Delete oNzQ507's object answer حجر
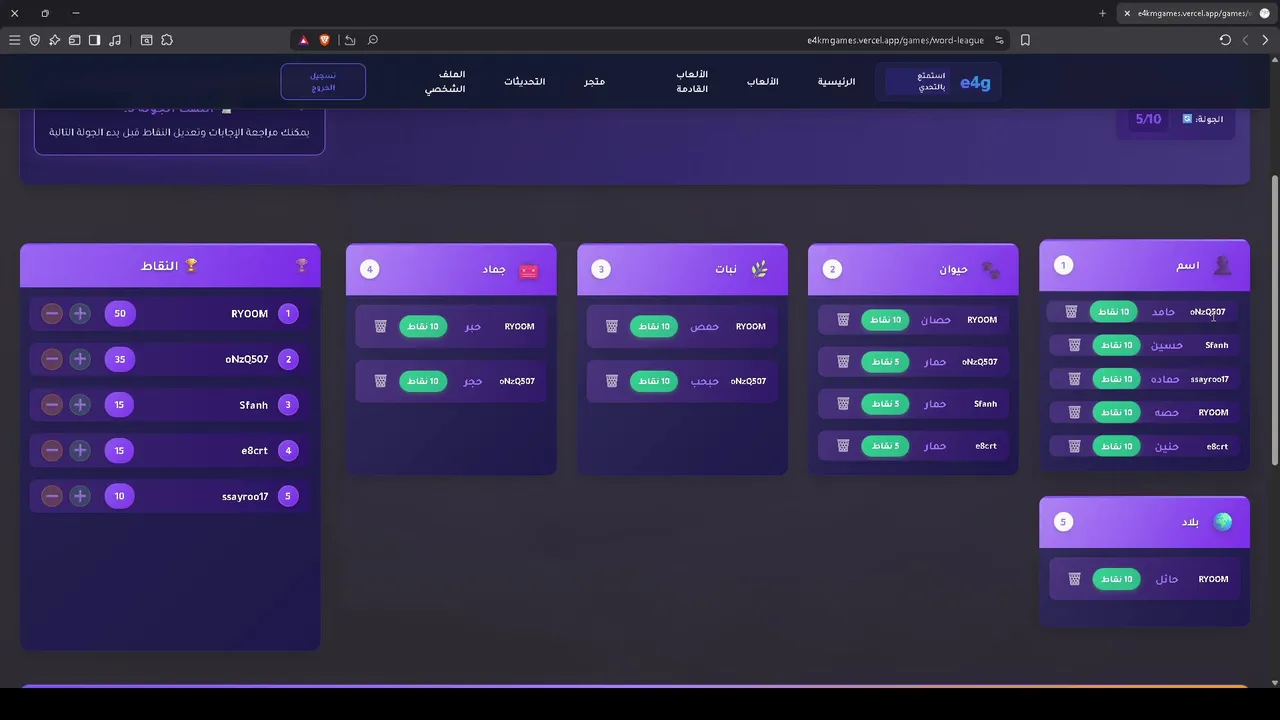1280x720 pixels. click(381, 381)
